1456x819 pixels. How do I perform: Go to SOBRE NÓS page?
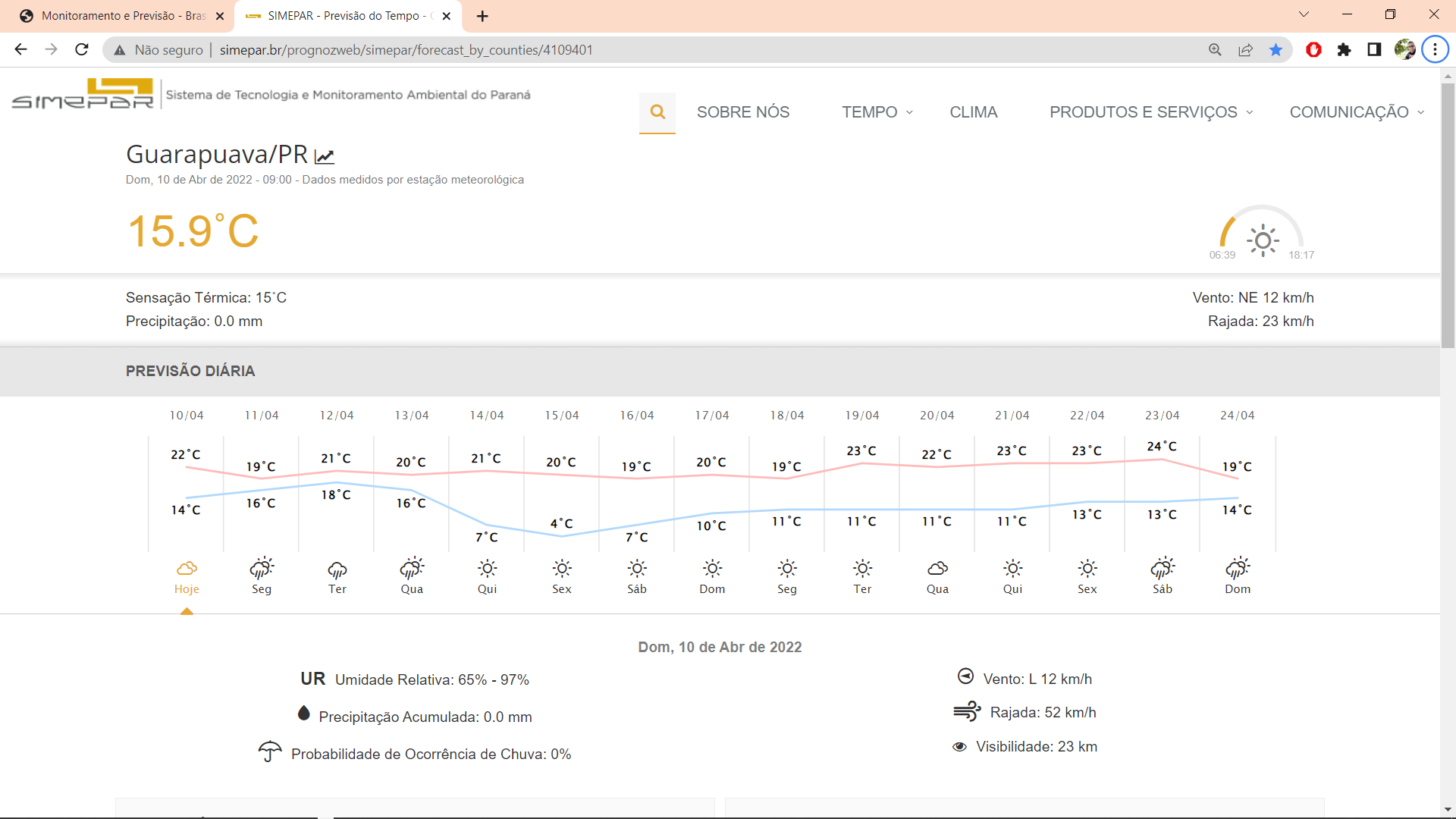[742, 112]
